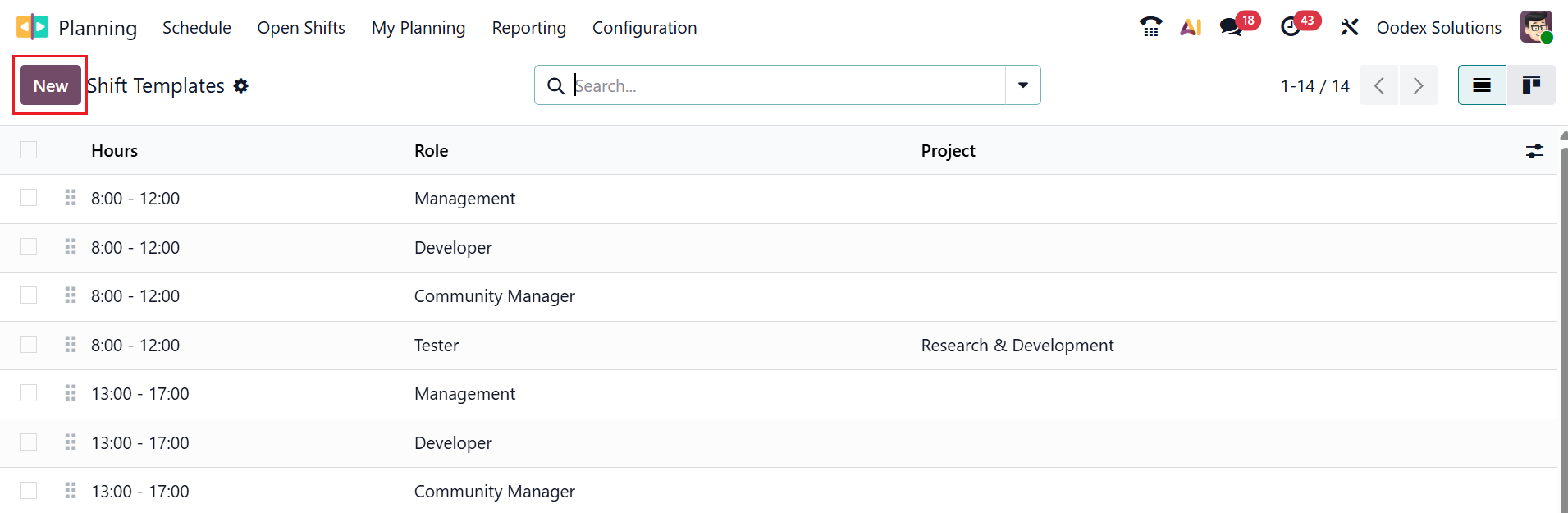Screen dimensions: 1568x513
Task: Expand the search options dropdown arrow
Action: [1022, 85]
